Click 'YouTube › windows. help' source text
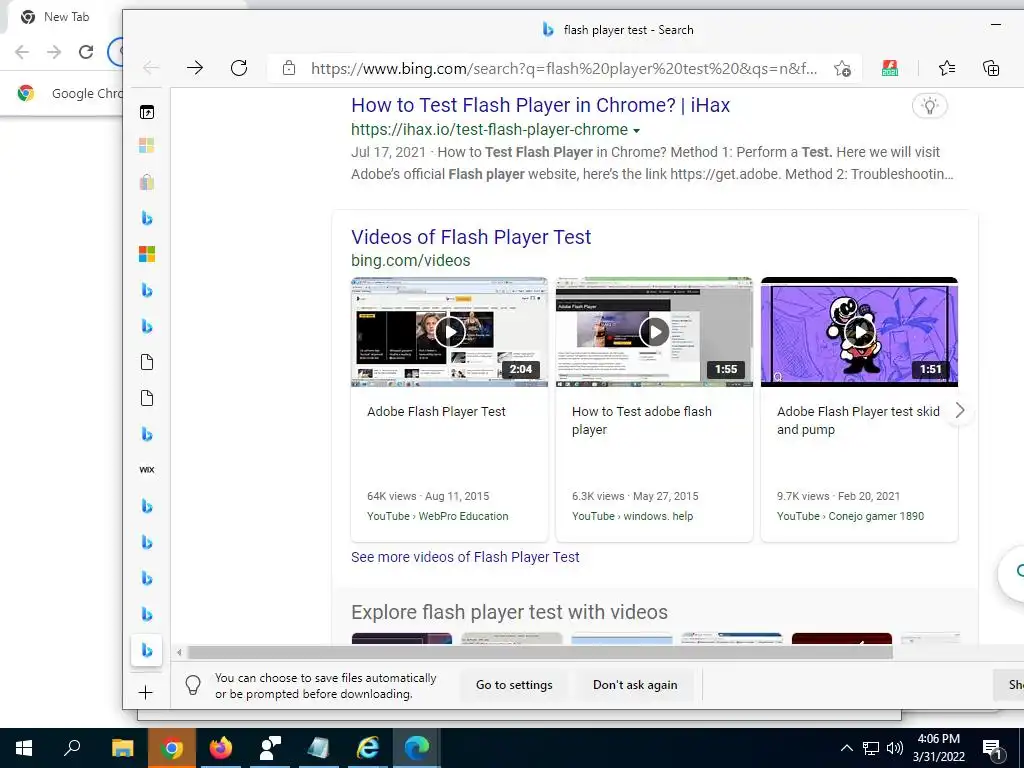The image size is (1024, 768). (x=632, y=516)
